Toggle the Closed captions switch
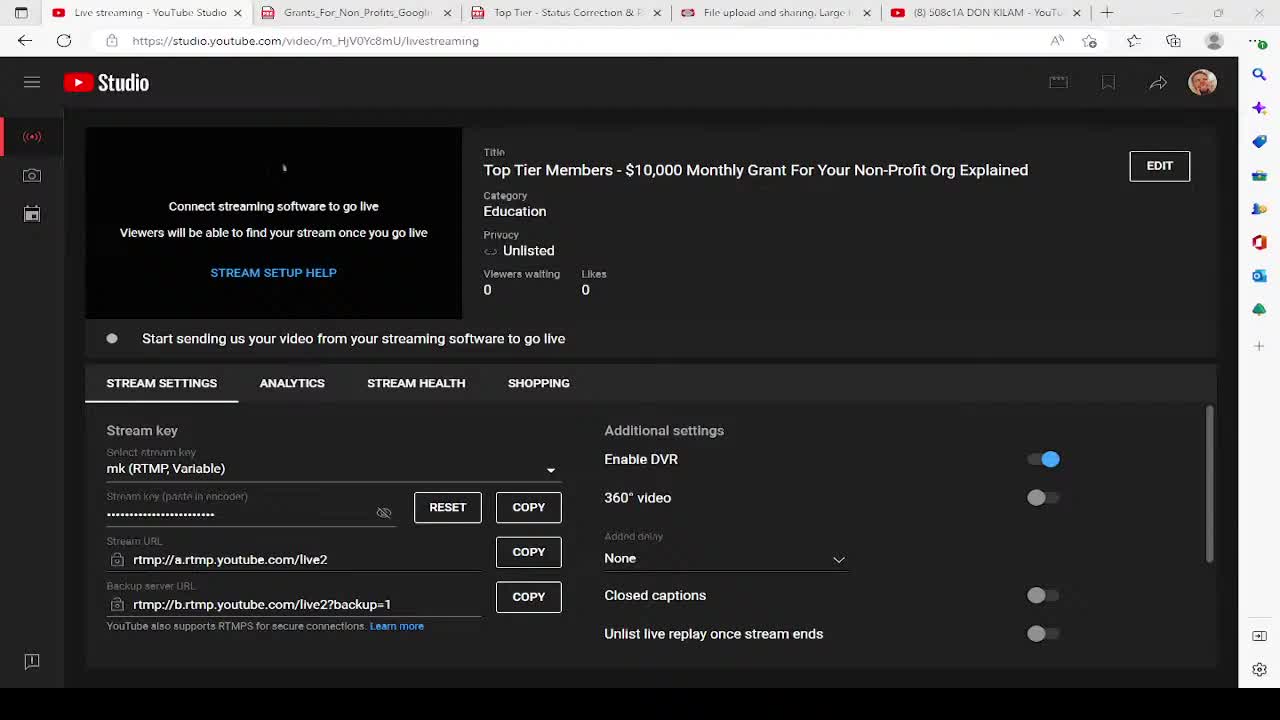The image size is (1280, 720). click(x=1043, y=596)
